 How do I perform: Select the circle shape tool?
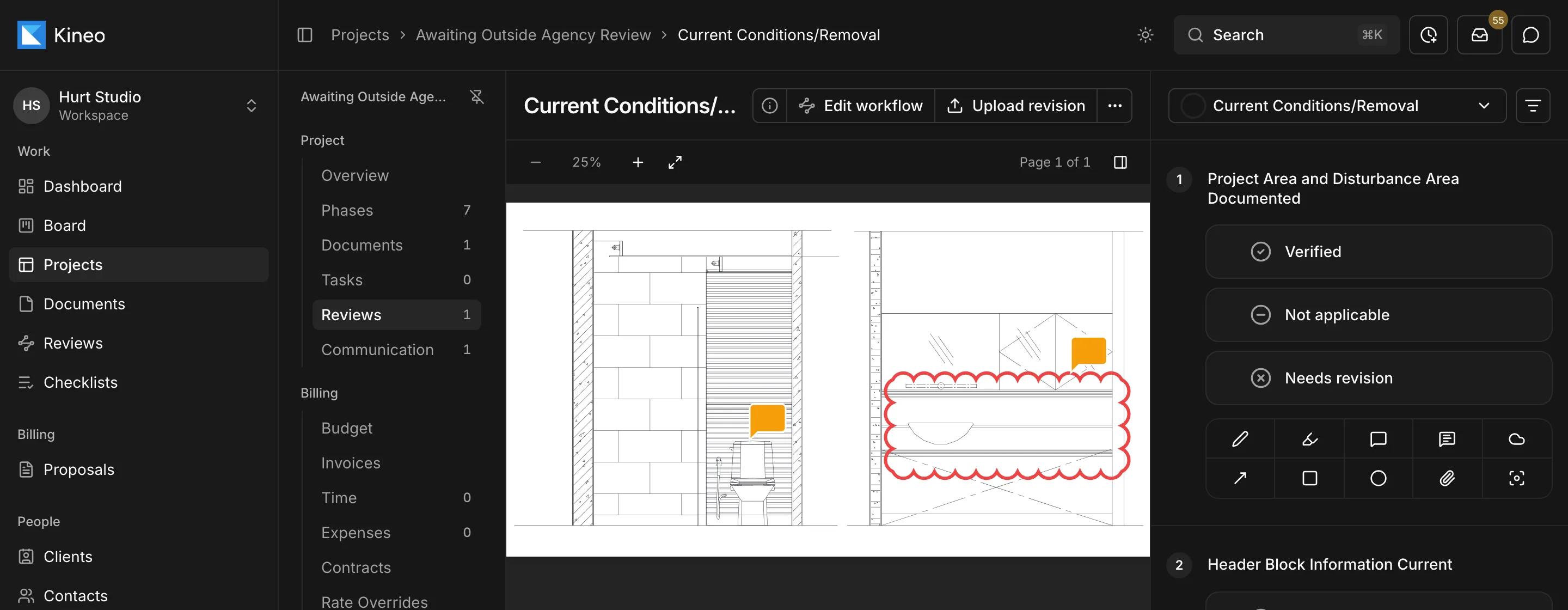click(1378, 478)
